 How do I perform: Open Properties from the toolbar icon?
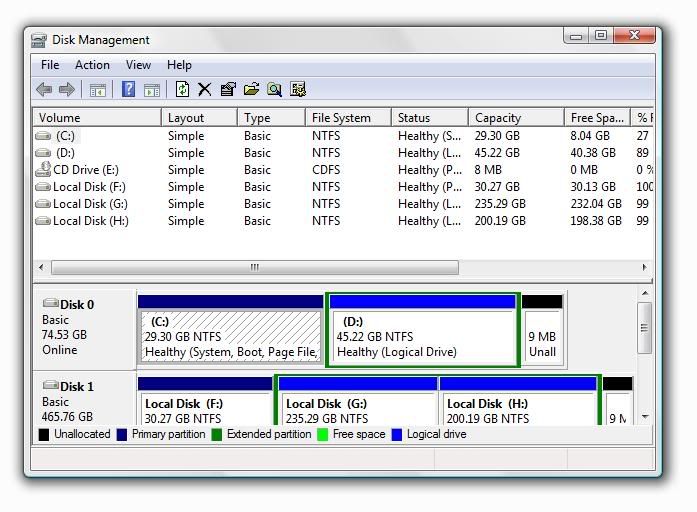click(x=228, y=90)
